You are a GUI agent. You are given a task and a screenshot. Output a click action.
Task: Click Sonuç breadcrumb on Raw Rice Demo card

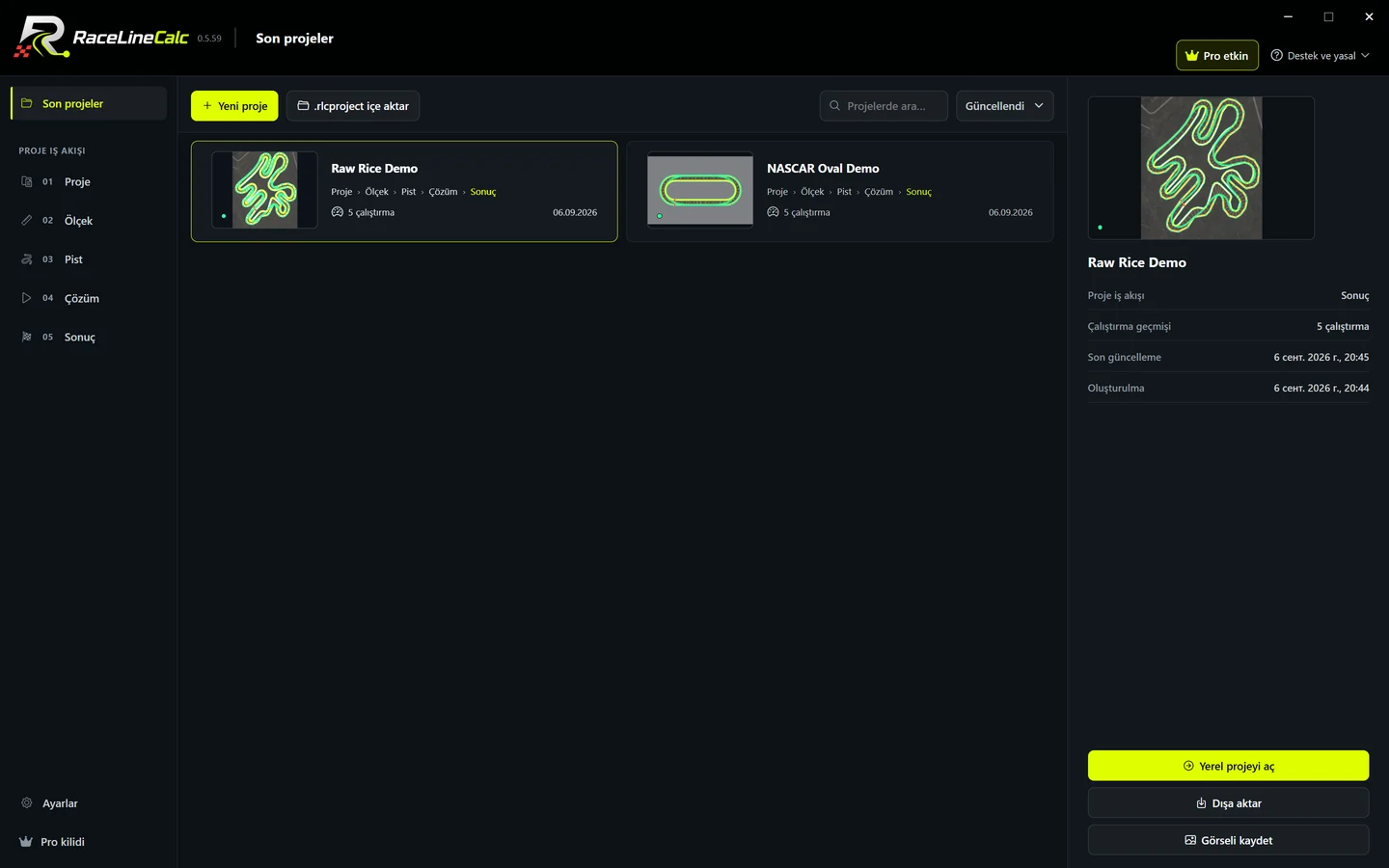click(483, 192)
